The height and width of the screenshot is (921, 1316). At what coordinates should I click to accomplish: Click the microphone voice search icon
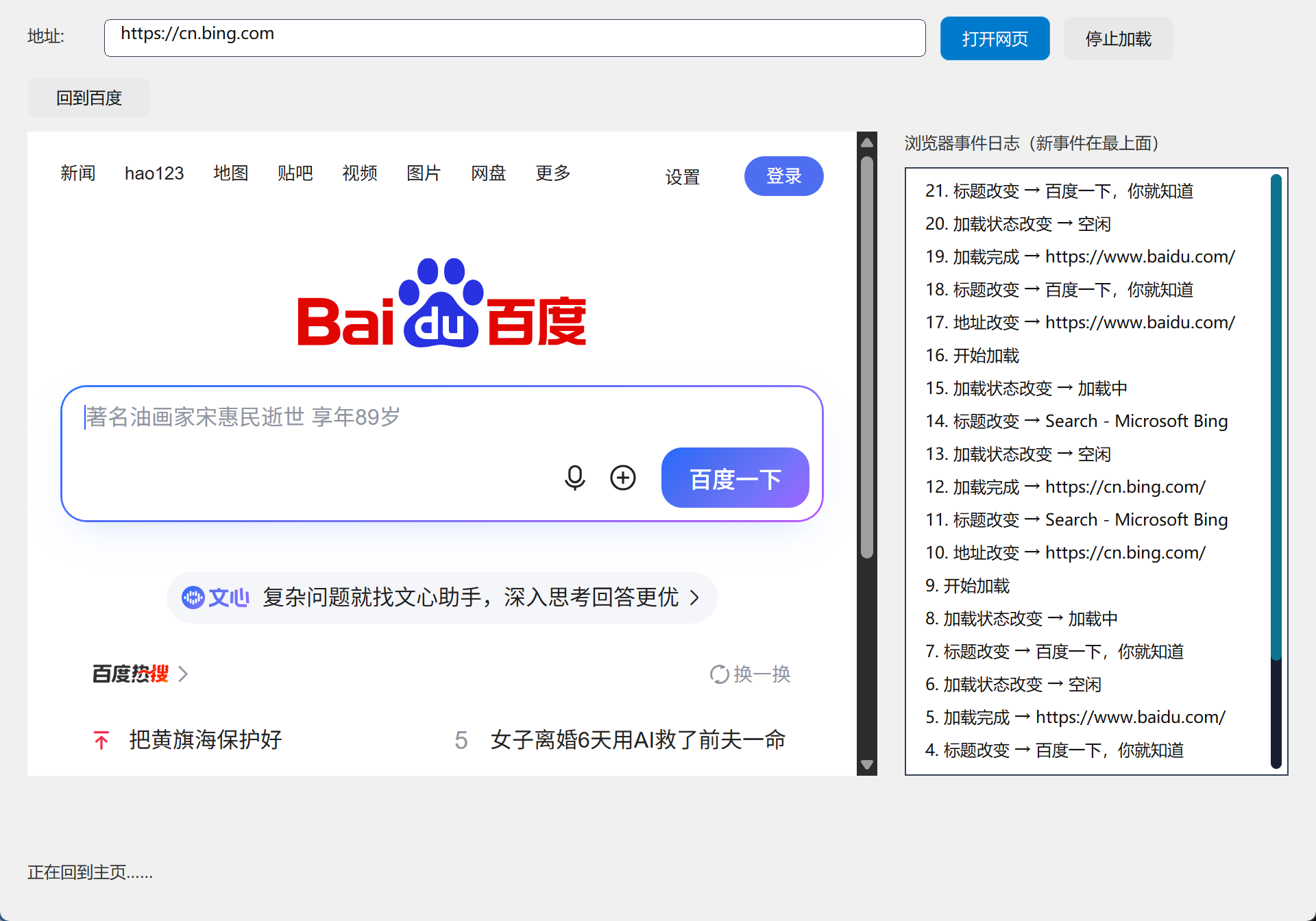pyautogui.click(x=574, y=478)
